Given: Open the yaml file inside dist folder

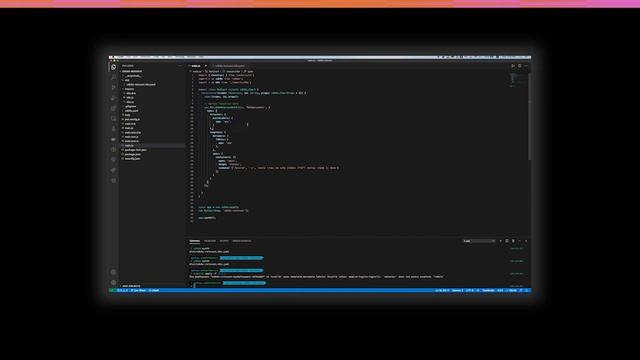Looking at the screenshot, I should (x=141, y=84).
